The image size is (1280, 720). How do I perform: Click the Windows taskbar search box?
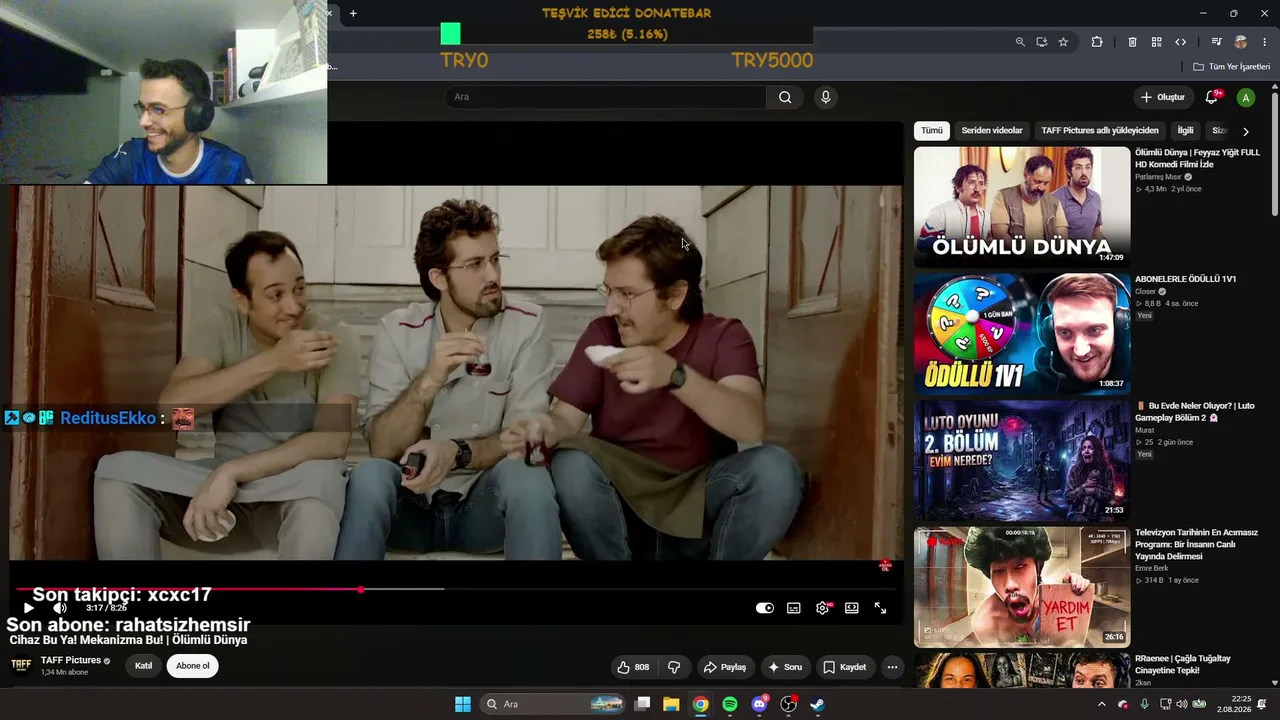(x=553, y=704)
